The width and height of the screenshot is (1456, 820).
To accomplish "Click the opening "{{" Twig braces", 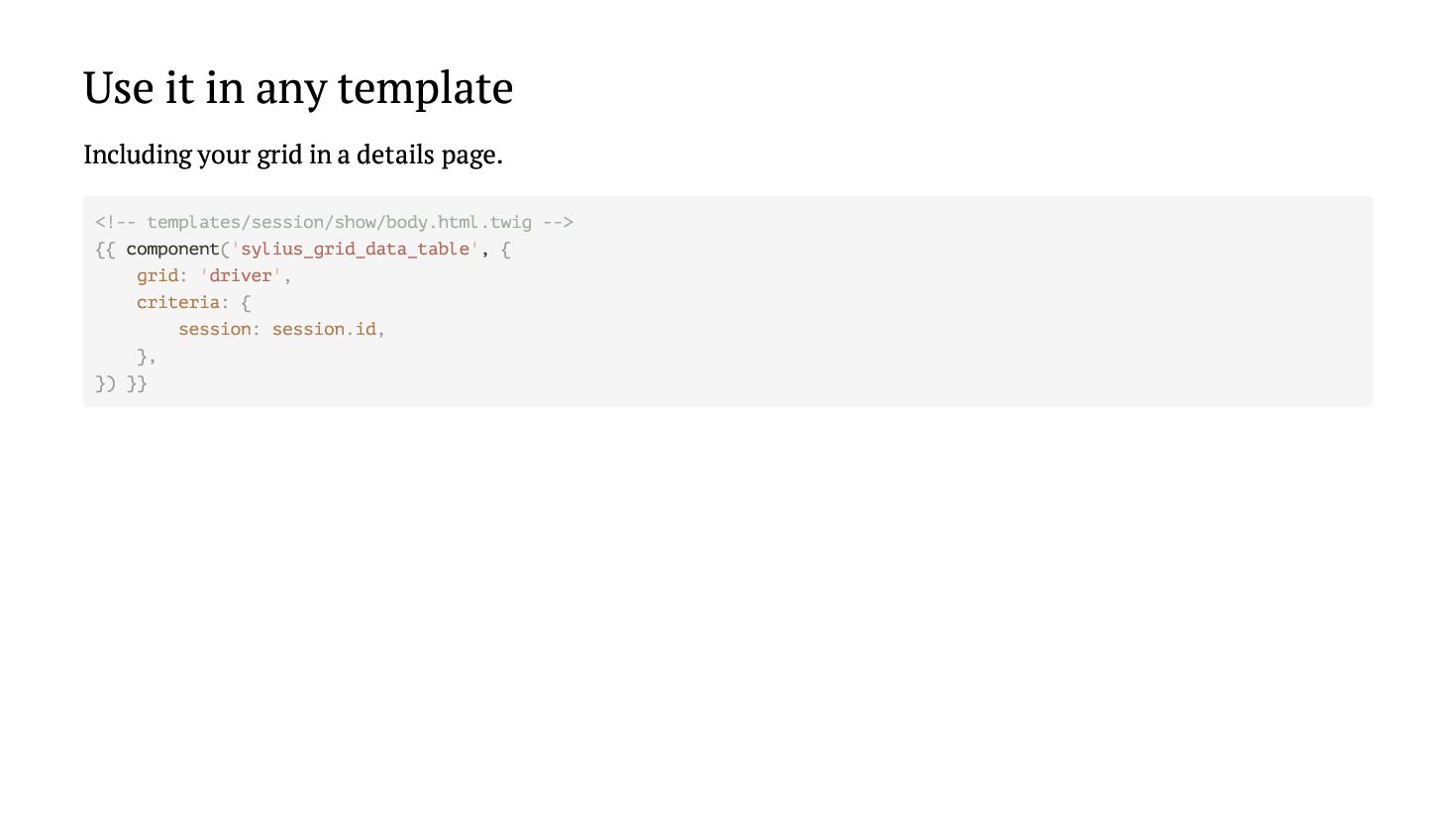I will [105, 250].
